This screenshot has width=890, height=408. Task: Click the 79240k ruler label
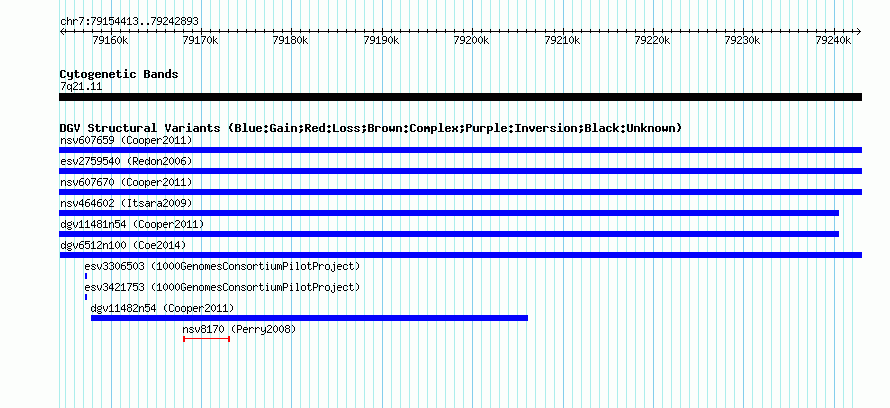pyautogui.click(x=833, y=40)
